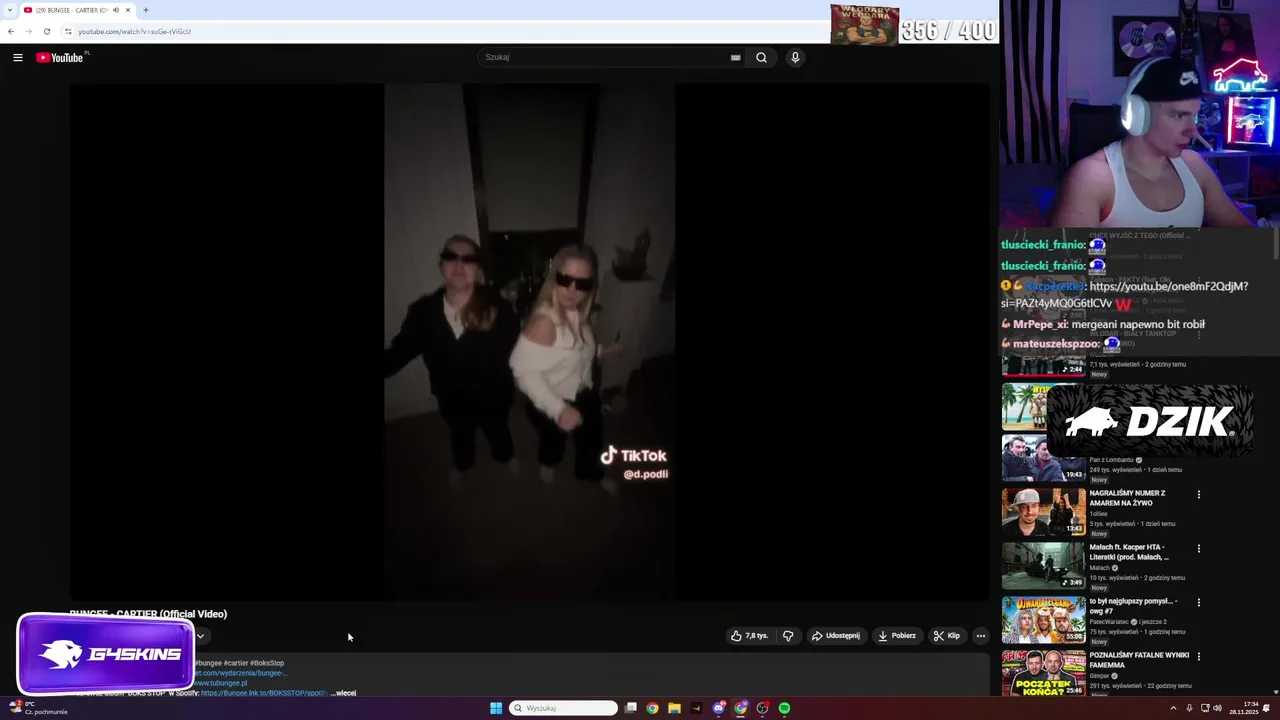
Task: Go back with the browser back arrow
Action: pyautogui.click(x=11, y=31)
